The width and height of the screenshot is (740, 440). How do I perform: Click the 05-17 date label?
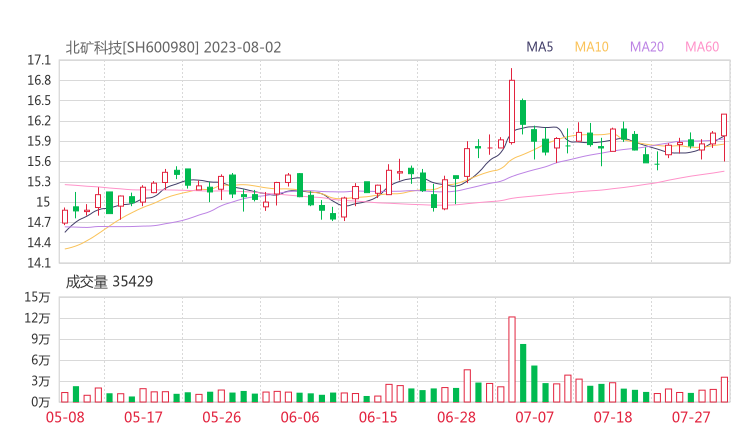[143, 418]
